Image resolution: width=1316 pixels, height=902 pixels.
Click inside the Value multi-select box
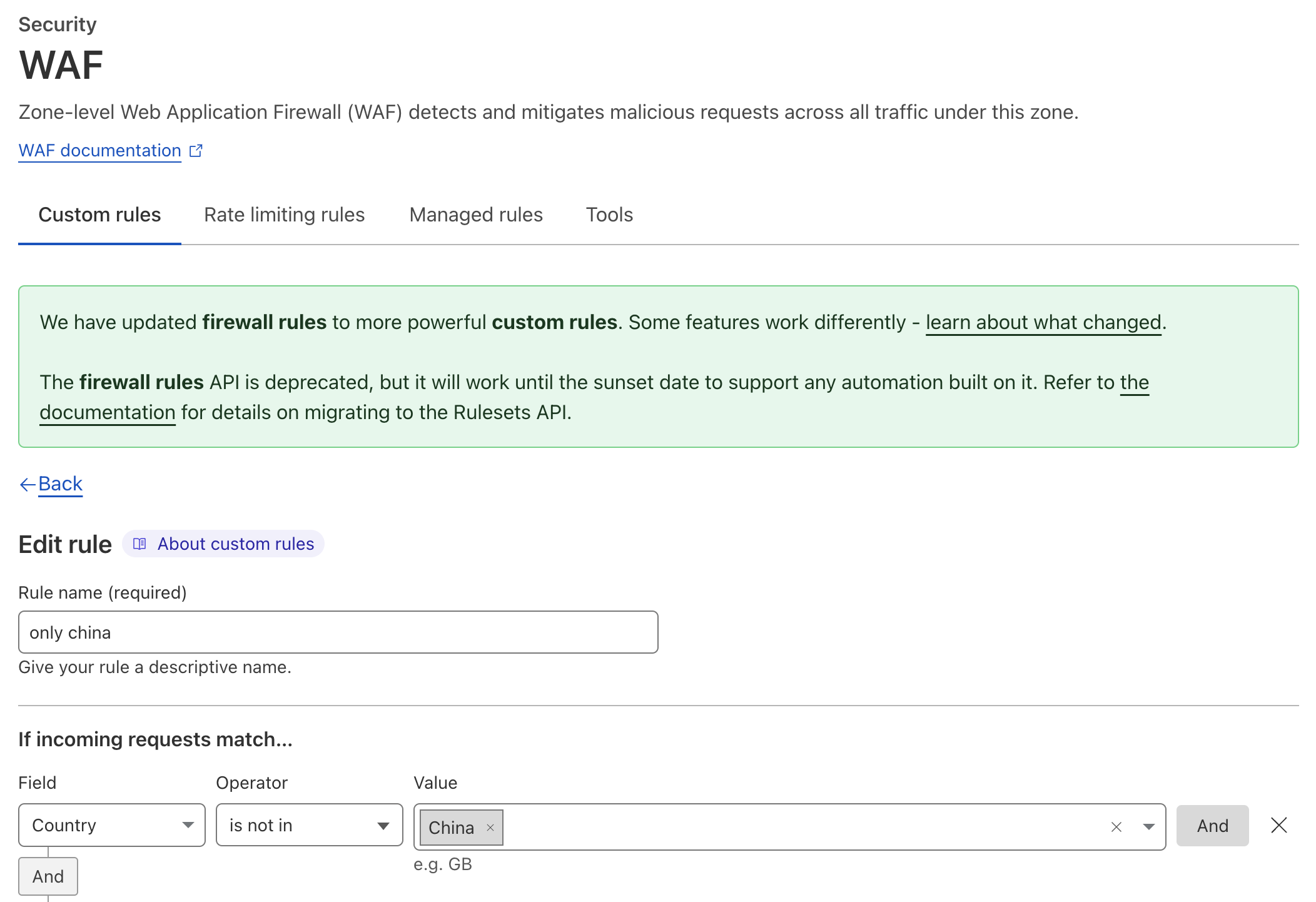point(789,827)
